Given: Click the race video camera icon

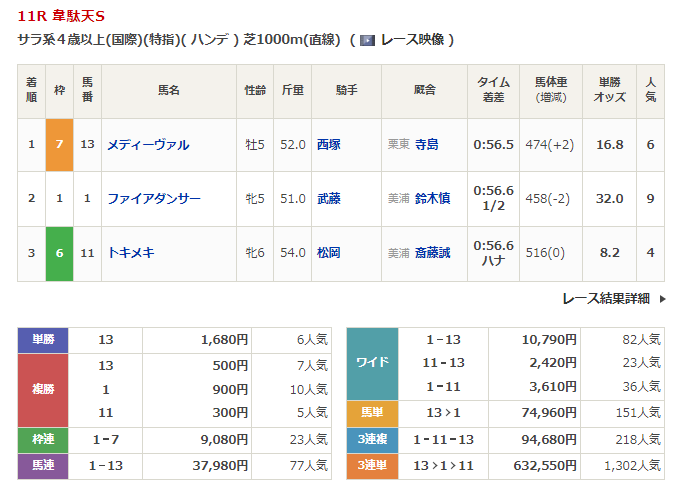Looking at the screenshot, I should point(368,40).
